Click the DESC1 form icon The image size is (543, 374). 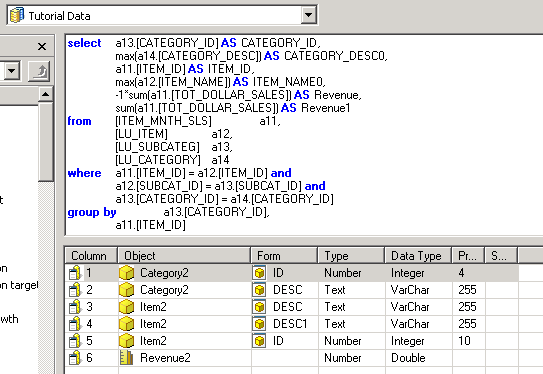click(x=259, y=324)
